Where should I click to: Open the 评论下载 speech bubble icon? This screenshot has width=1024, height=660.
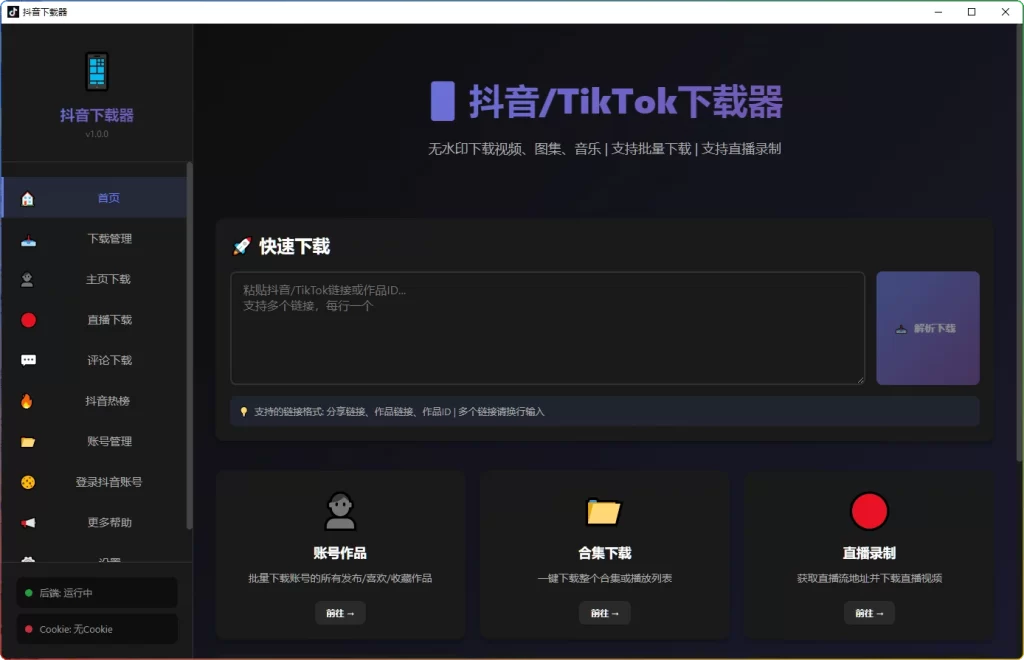point(29,360)
